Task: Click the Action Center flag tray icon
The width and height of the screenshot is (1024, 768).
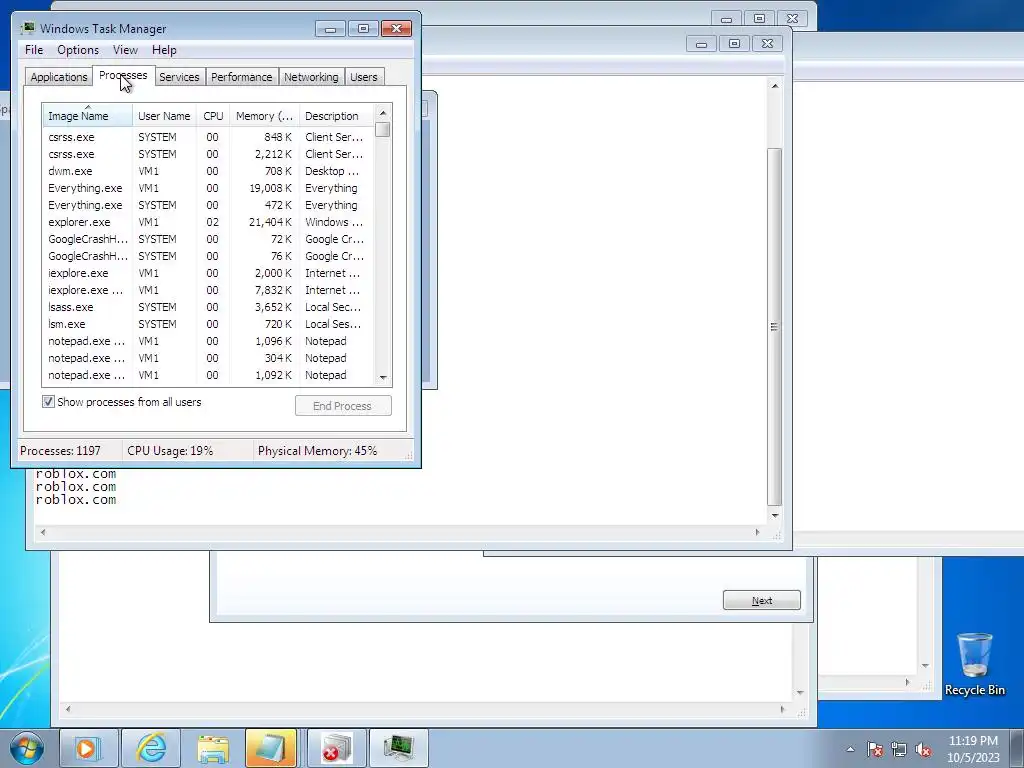Action: 875,749
